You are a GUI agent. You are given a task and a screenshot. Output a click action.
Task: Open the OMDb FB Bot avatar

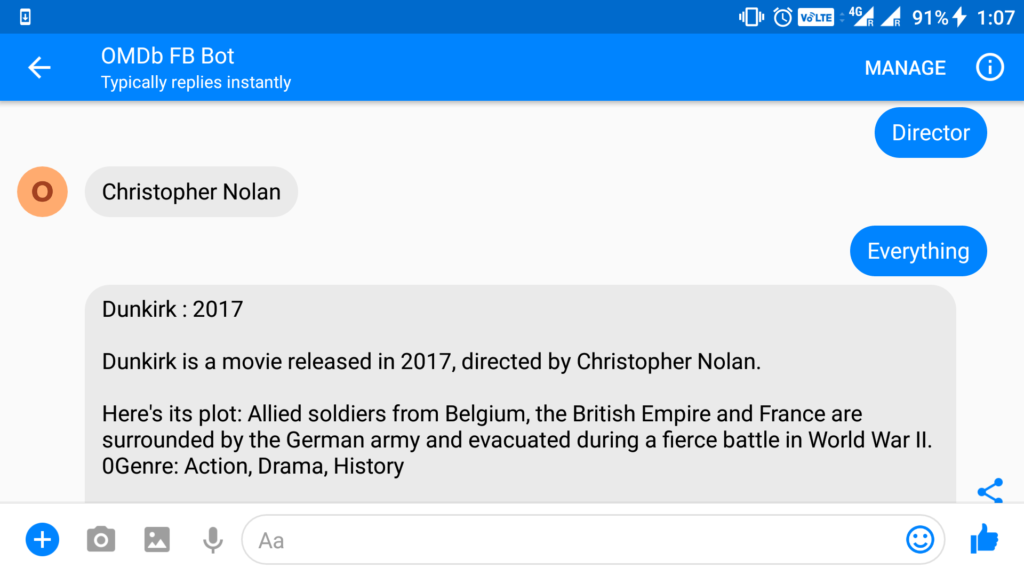point(41,191)
